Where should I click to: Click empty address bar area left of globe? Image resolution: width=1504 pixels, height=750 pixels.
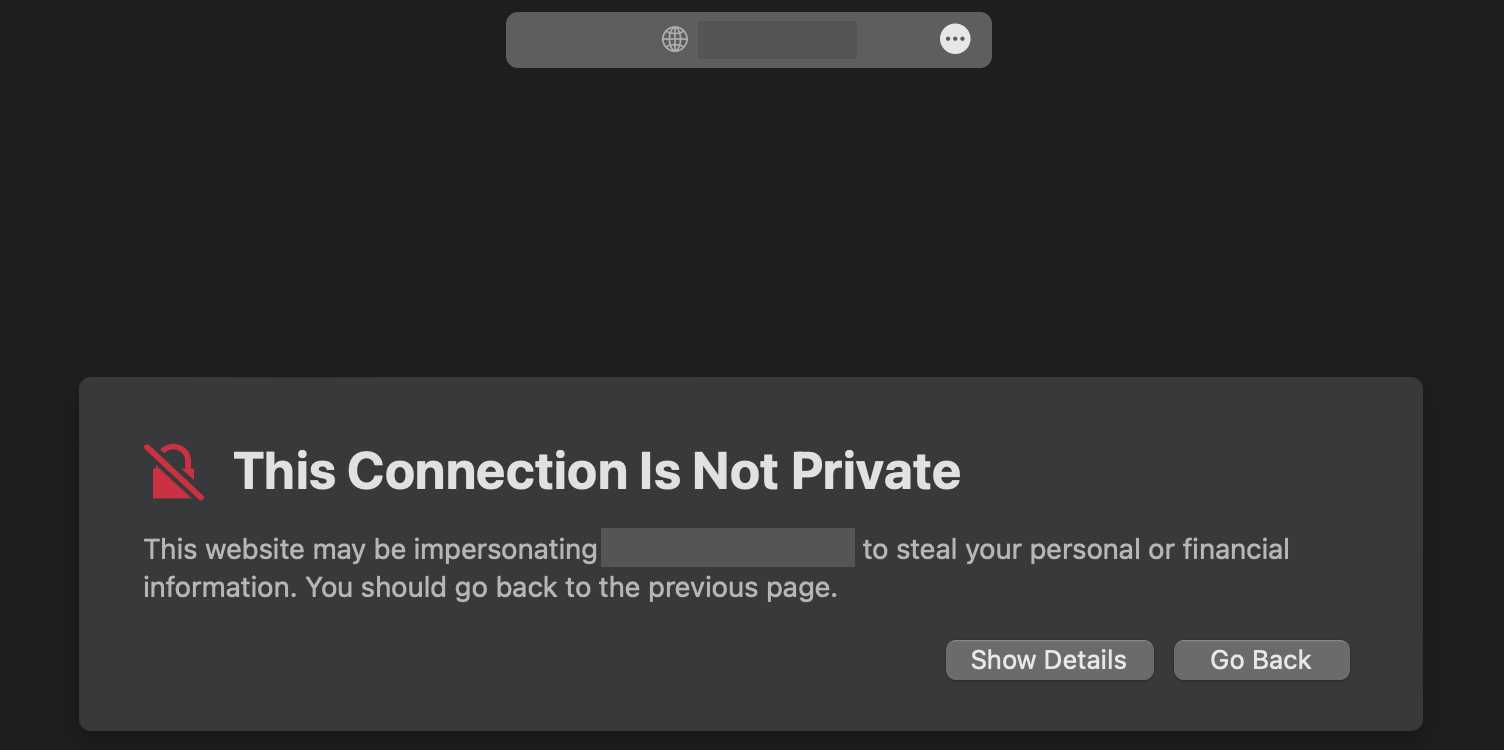pyautogui.click(x=580, y=40)
